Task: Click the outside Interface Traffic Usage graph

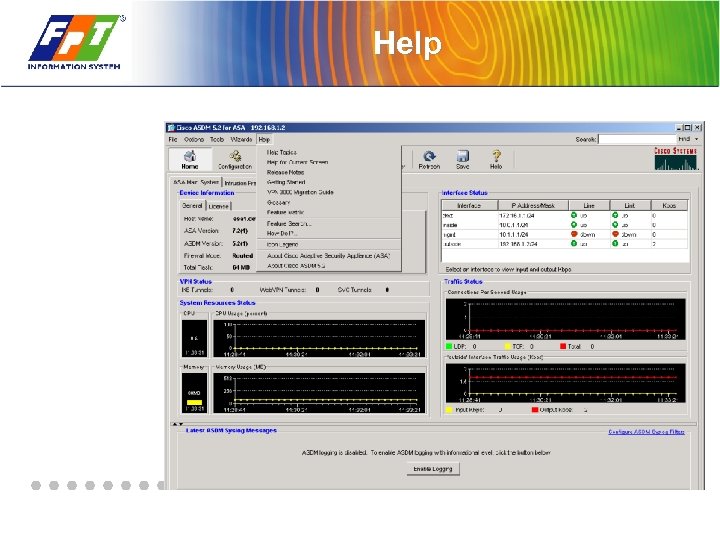Action: coord(565,383)
